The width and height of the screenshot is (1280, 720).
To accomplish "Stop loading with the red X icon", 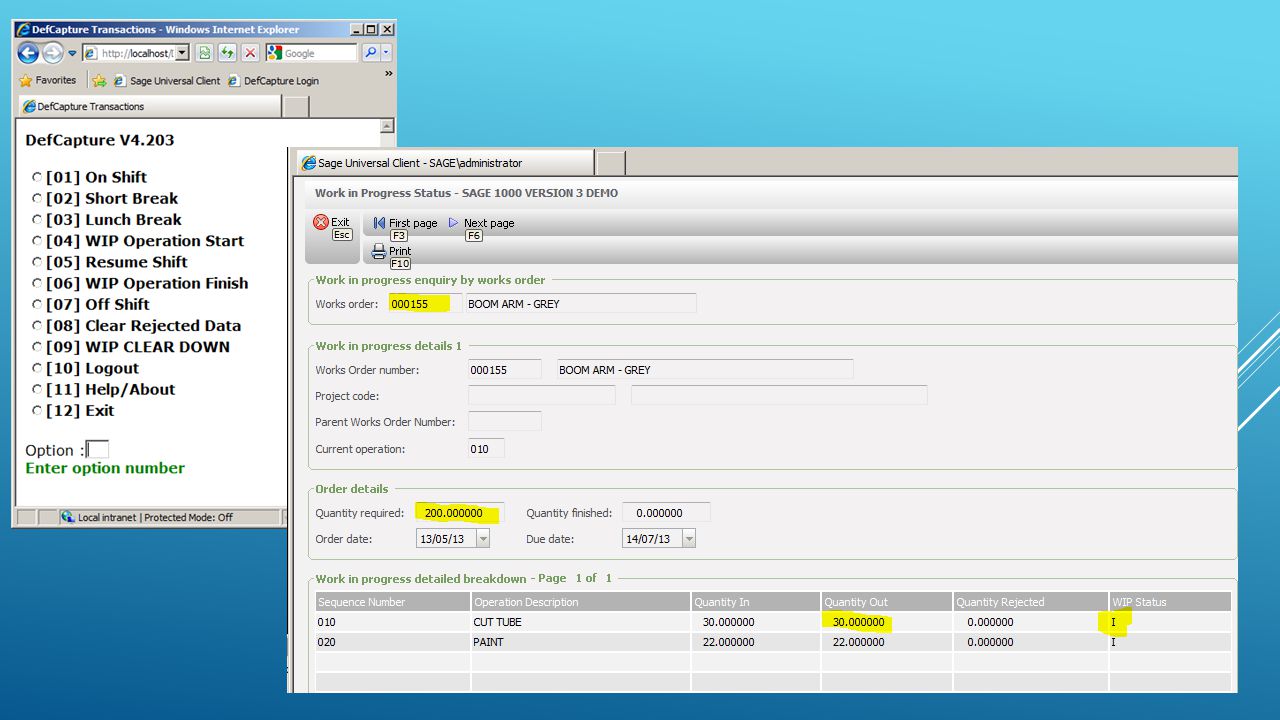I will click(250, 53).
